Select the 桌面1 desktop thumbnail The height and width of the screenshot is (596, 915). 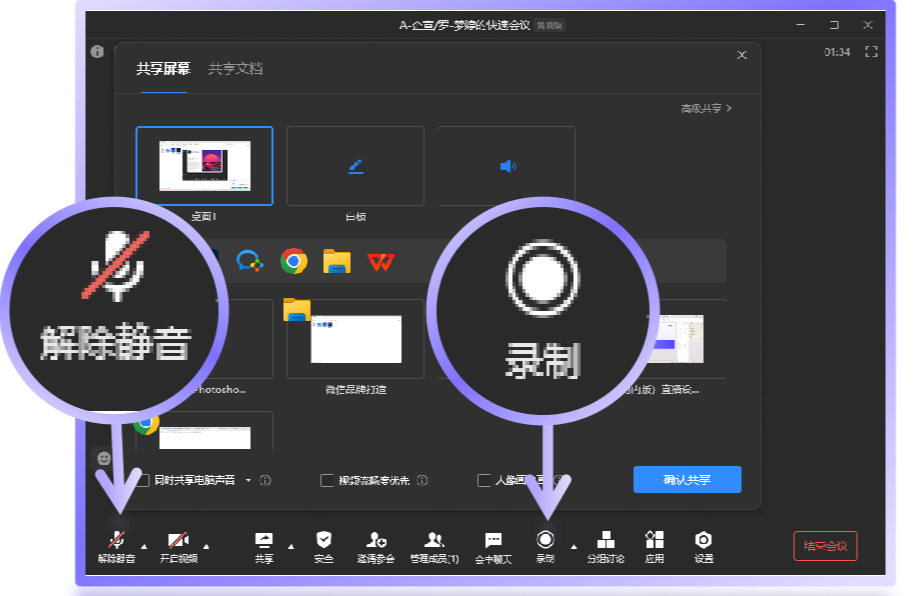coord(204,165)
